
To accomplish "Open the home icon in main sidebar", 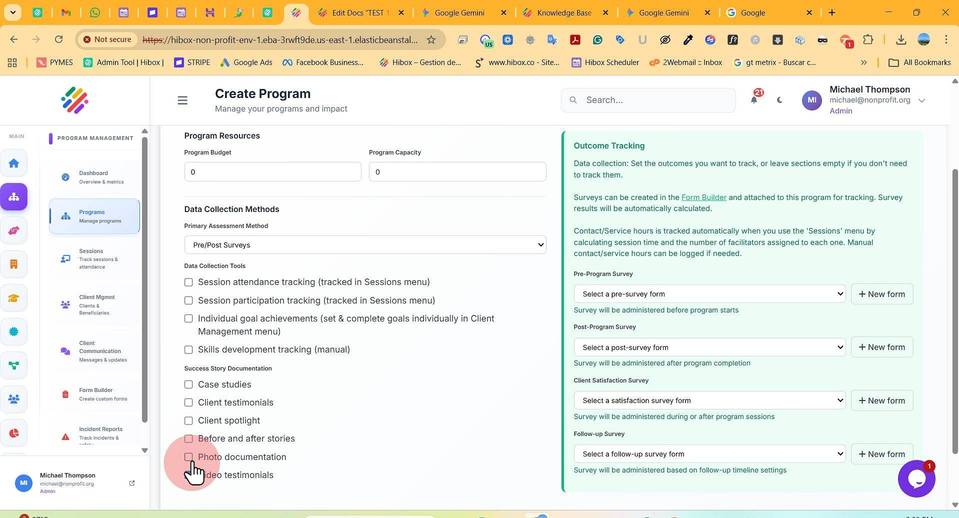I will tap(13, 163).
